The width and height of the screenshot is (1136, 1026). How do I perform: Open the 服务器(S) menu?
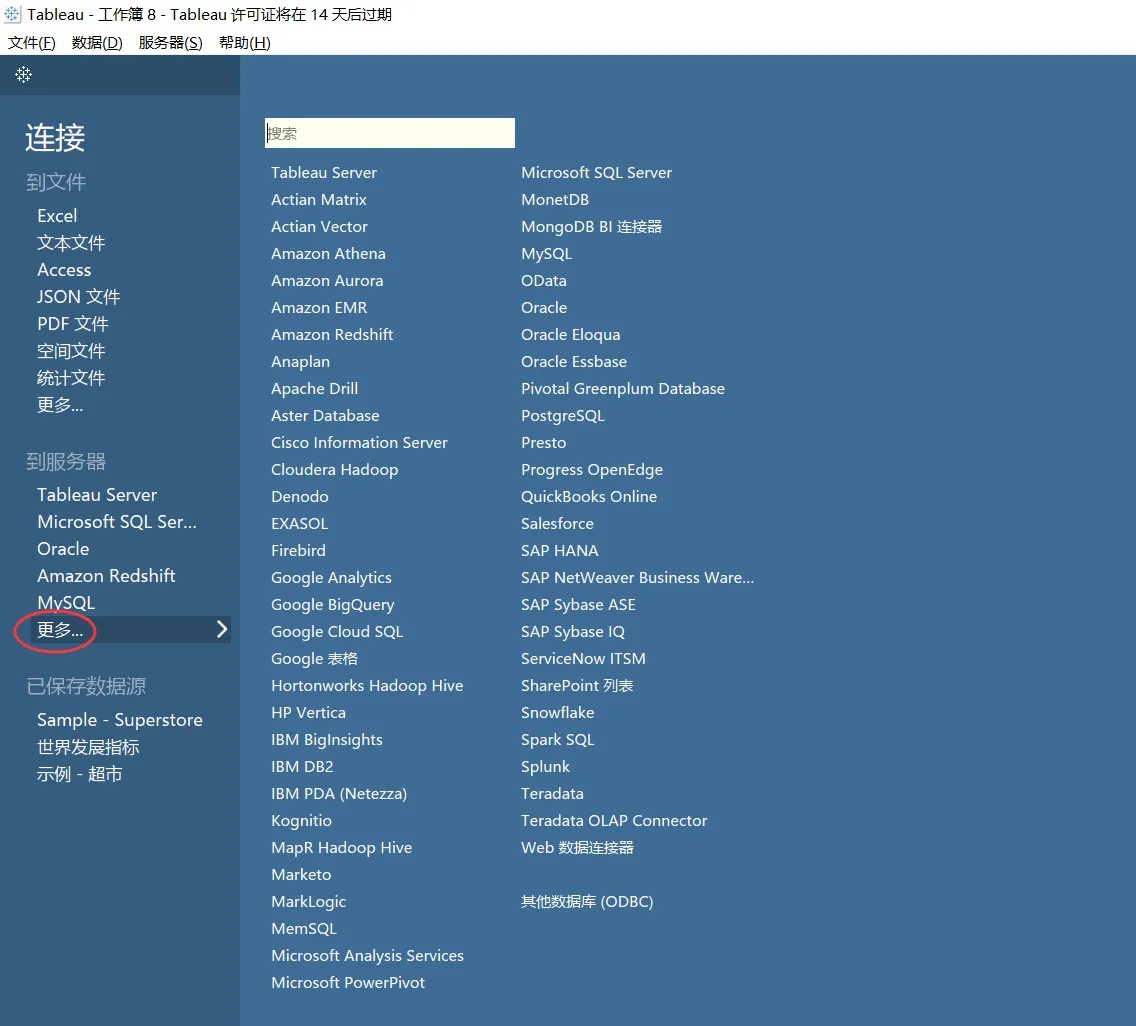170,43
